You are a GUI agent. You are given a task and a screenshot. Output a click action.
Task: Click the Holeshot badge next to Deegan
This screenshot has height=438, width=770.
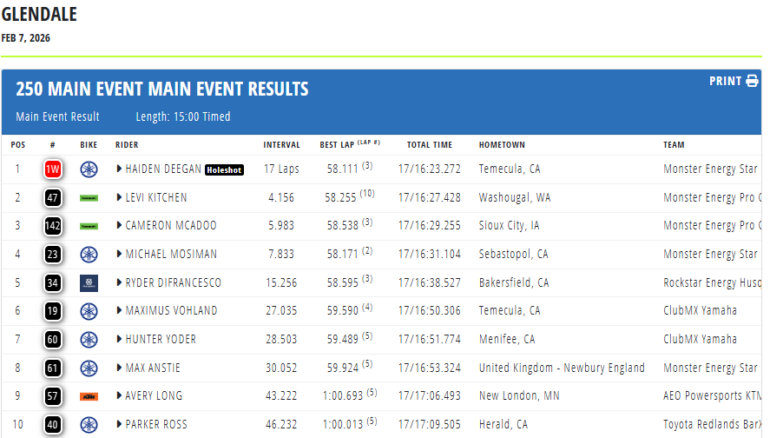tap(224, 170)
